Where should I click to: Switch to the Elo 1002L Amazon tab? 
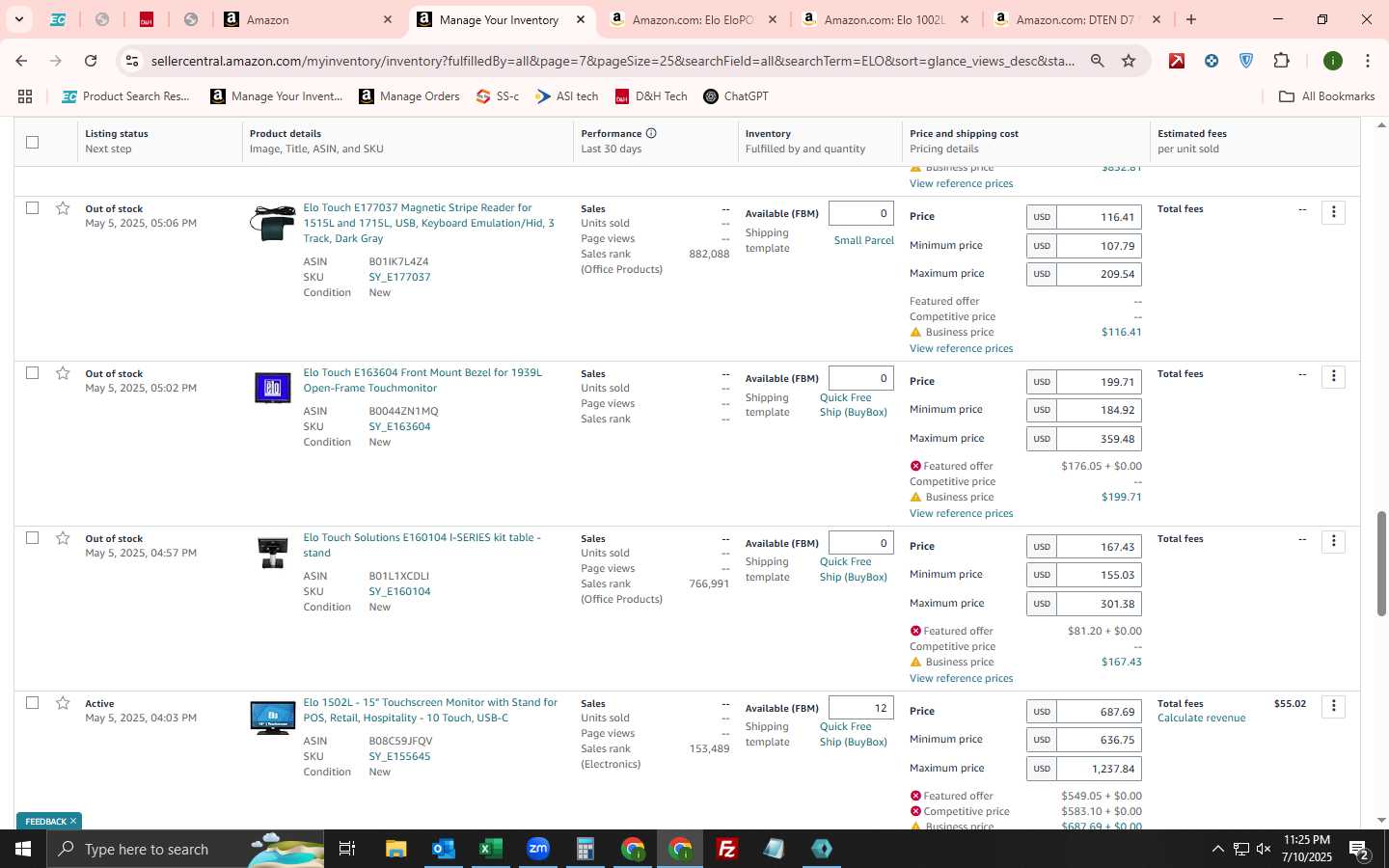885,19
